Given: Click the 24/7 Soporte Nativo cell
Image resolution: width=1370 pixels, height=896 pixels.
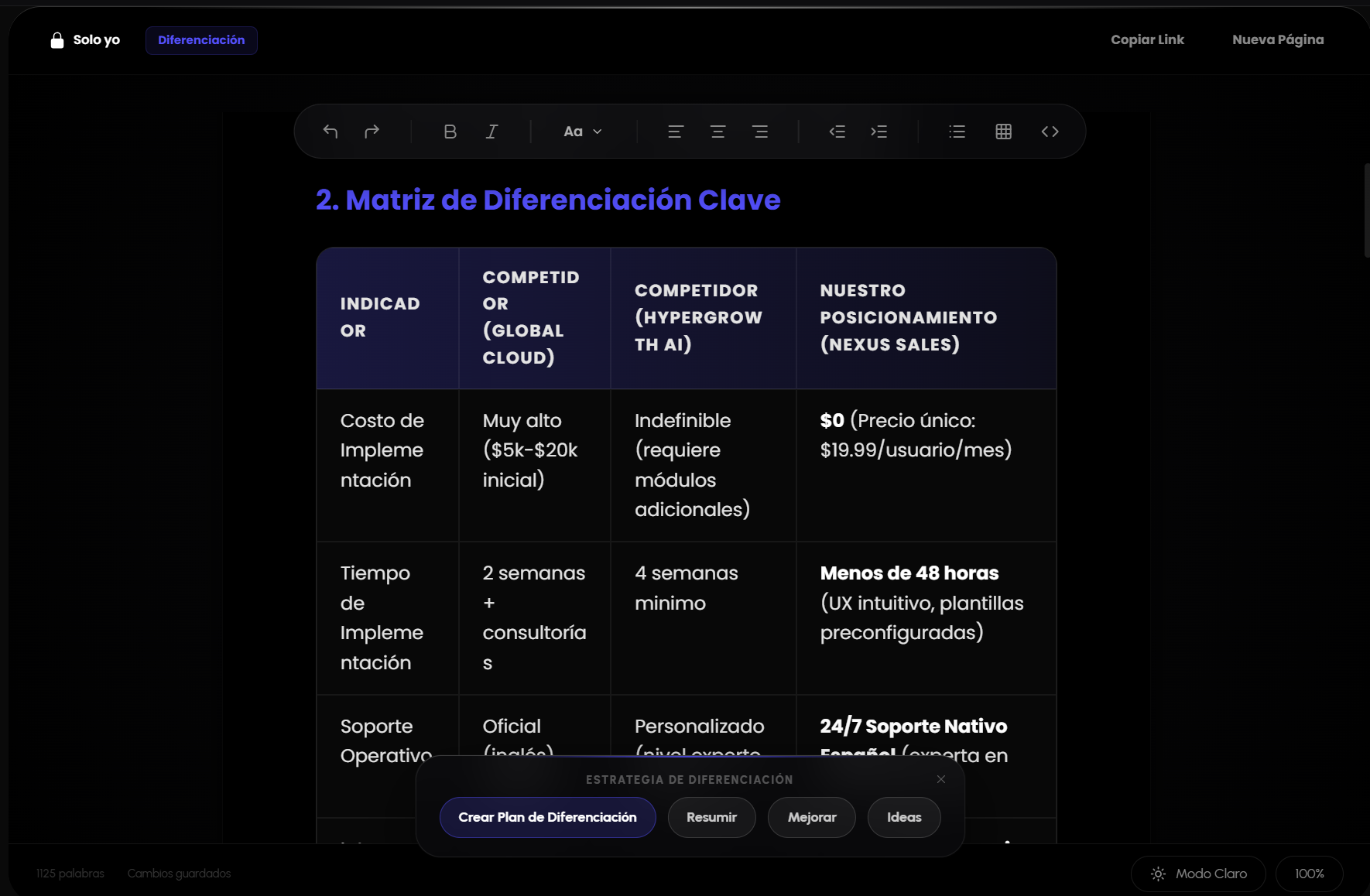Looking at the screenshot, I should [x=926, y=727].
